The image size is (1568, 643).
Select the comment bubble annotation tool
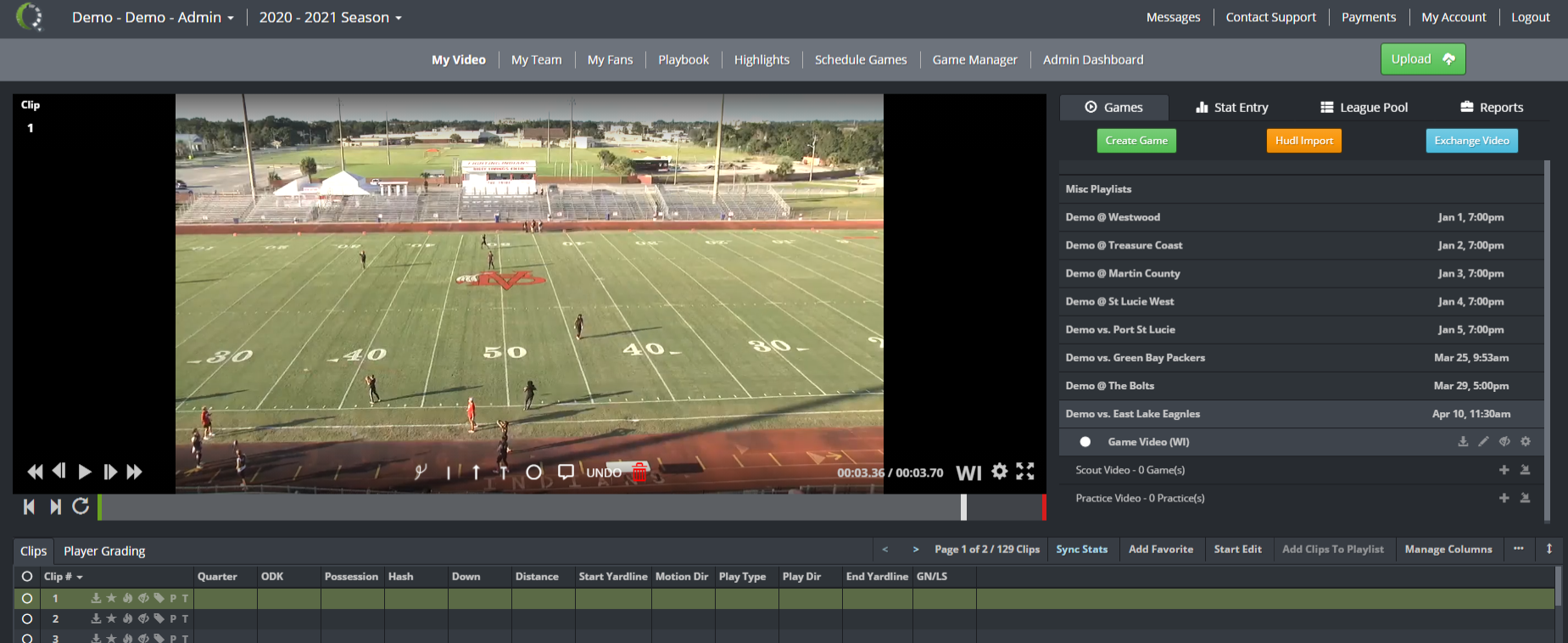point(566,472)
